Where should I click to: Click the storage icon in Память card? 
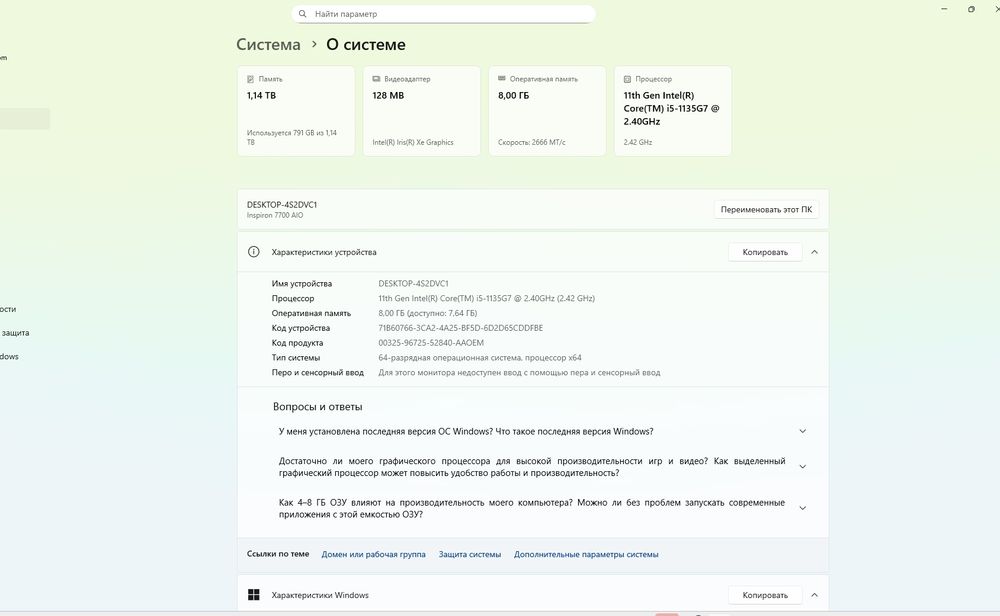[x=250, y=79]
